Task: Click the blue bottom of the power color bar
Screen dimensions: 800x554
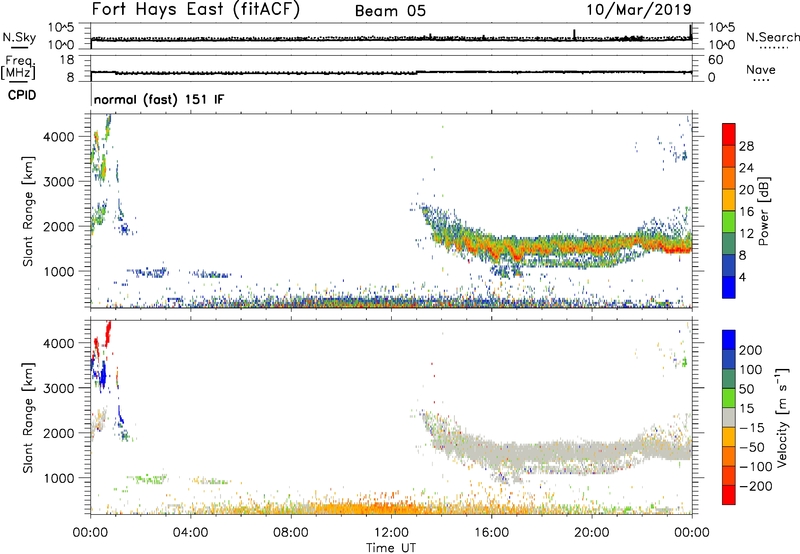Action: [729, 287]
